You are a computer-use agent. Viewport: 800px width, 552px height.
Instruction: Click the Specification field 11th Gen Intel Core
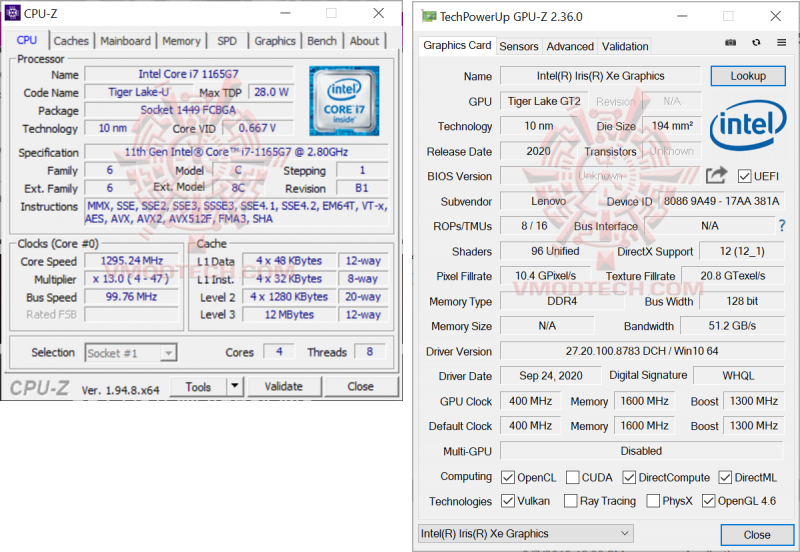(236, 152)
